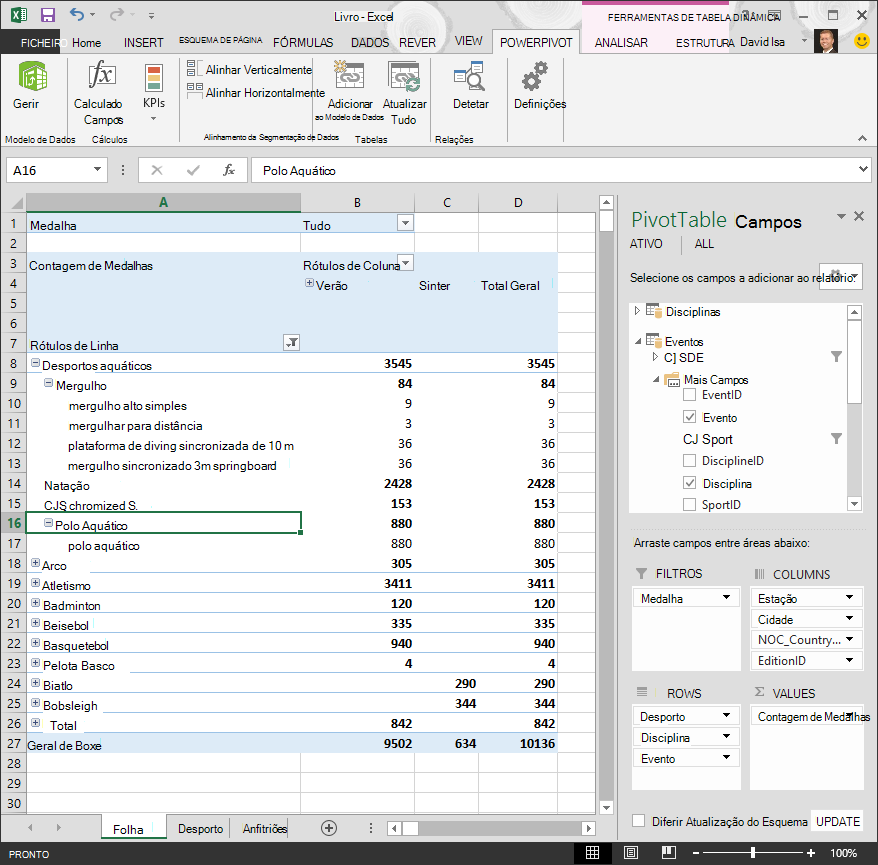Click Adicionar ao Modelo de Dados icon
This screenshot has width=878, height=865.
[x=349, y=75]
